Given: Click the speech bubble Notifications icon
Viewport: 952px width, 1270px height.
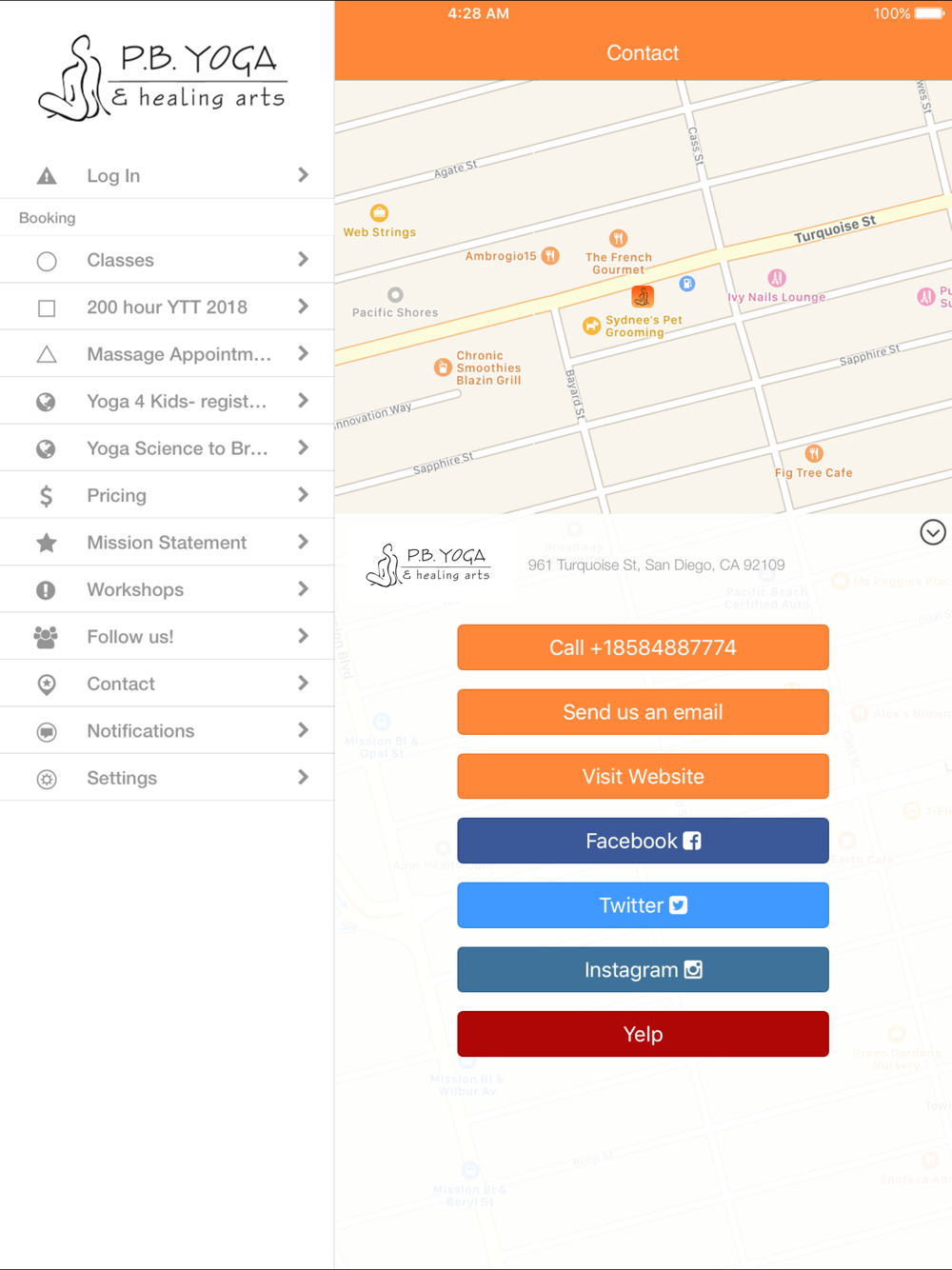Looking at the screenshot, I should tap(46, 731).
